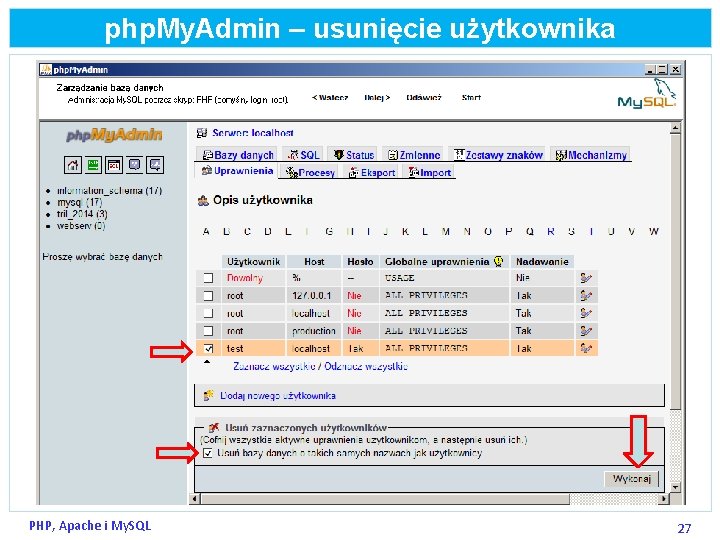This screenshot has height=540, width=720.
Task: Click the phpMyAdmin logo in the sidebar
Action: [114, 135]
